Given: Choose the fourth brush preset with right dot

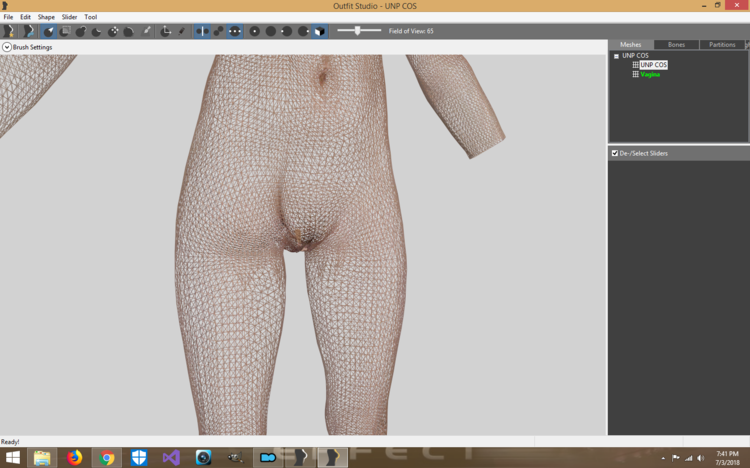Looking at the screenshot, I should [303, 31].
